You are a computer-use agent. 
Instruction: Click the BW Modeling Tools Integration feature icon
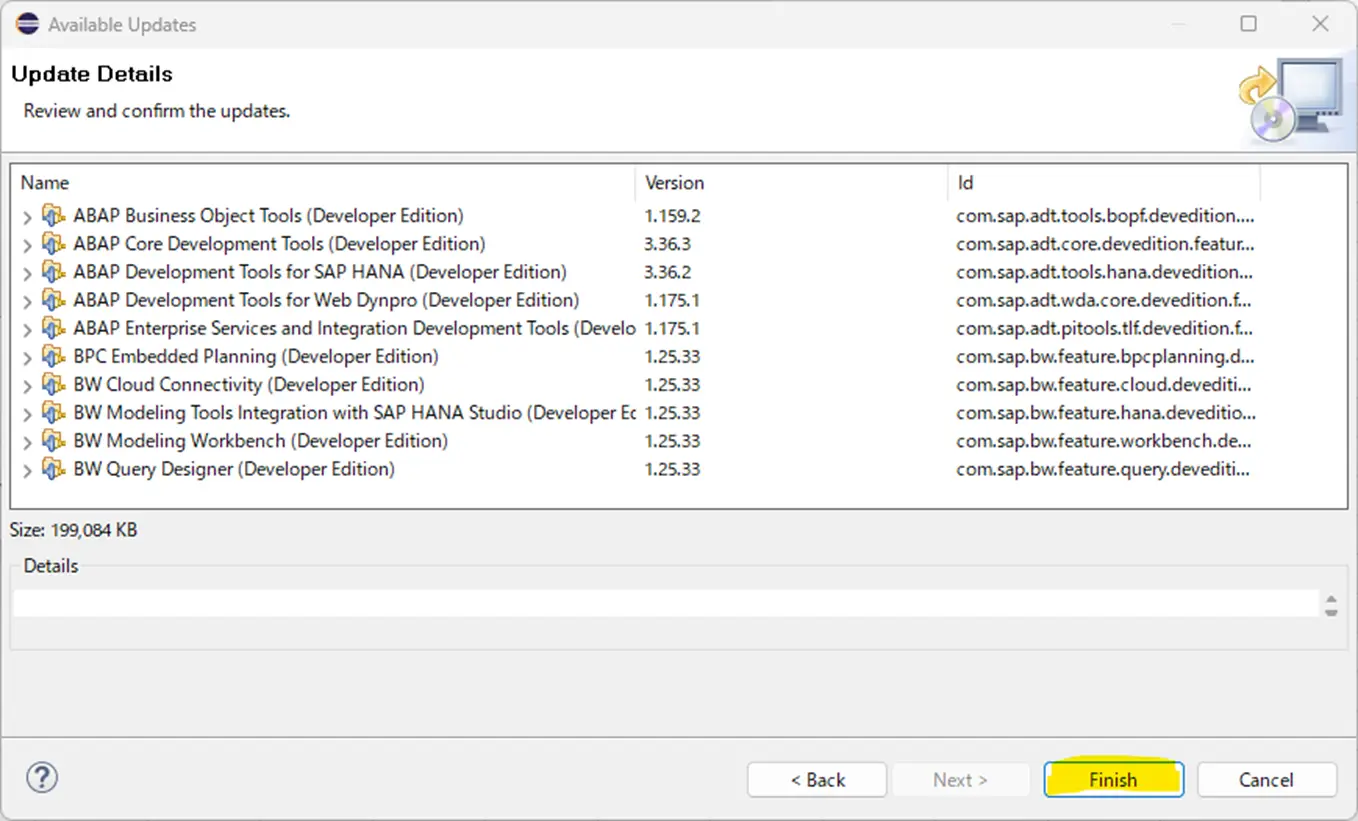[53, 412]
